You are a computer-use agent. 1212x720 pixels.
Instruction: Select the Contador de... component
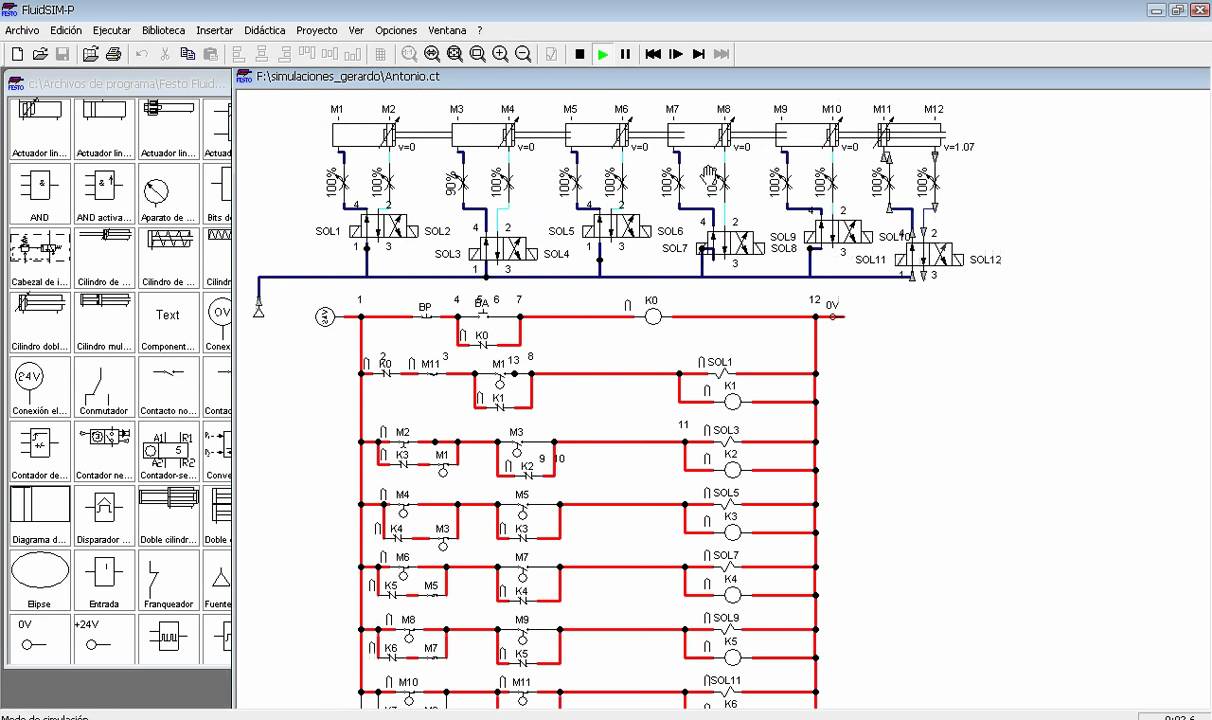(x=40, y=451)
